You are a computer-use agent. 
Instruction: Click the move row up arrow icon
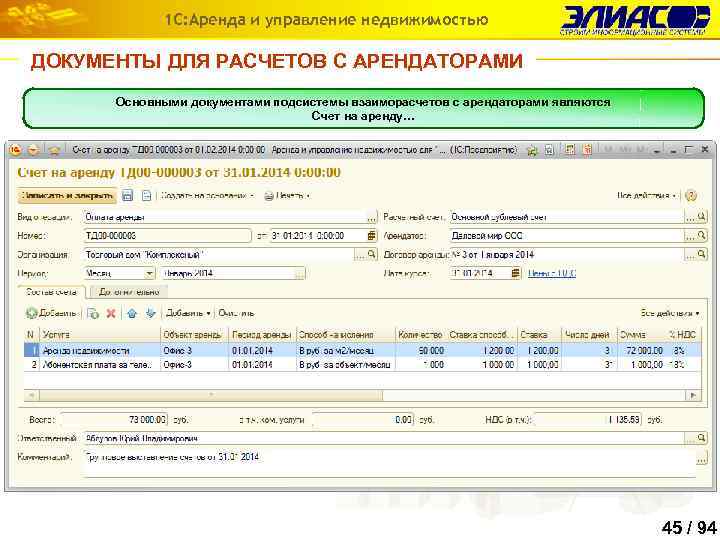132,313
